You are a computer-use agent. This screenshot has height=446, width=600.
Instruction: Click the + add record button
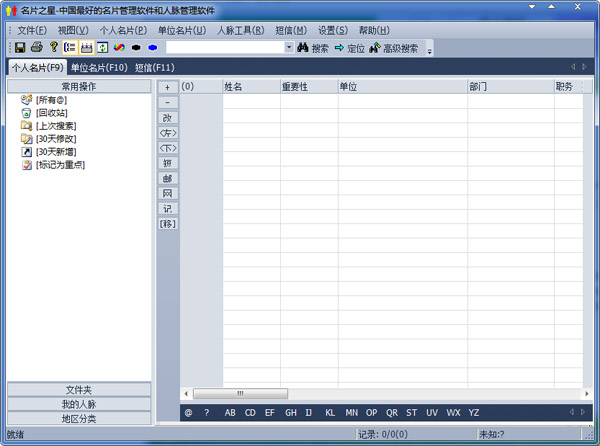click(x=168, y=87)
